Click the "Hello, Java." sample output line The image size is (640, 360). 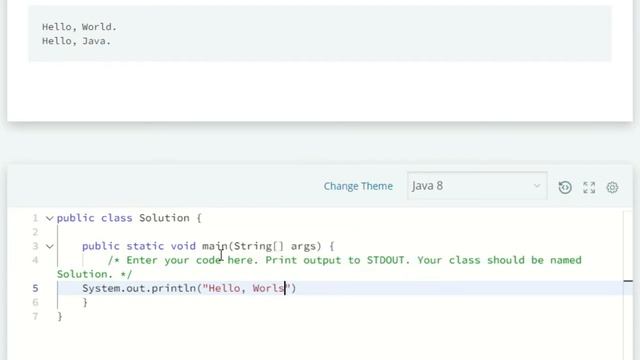point(76,41)
